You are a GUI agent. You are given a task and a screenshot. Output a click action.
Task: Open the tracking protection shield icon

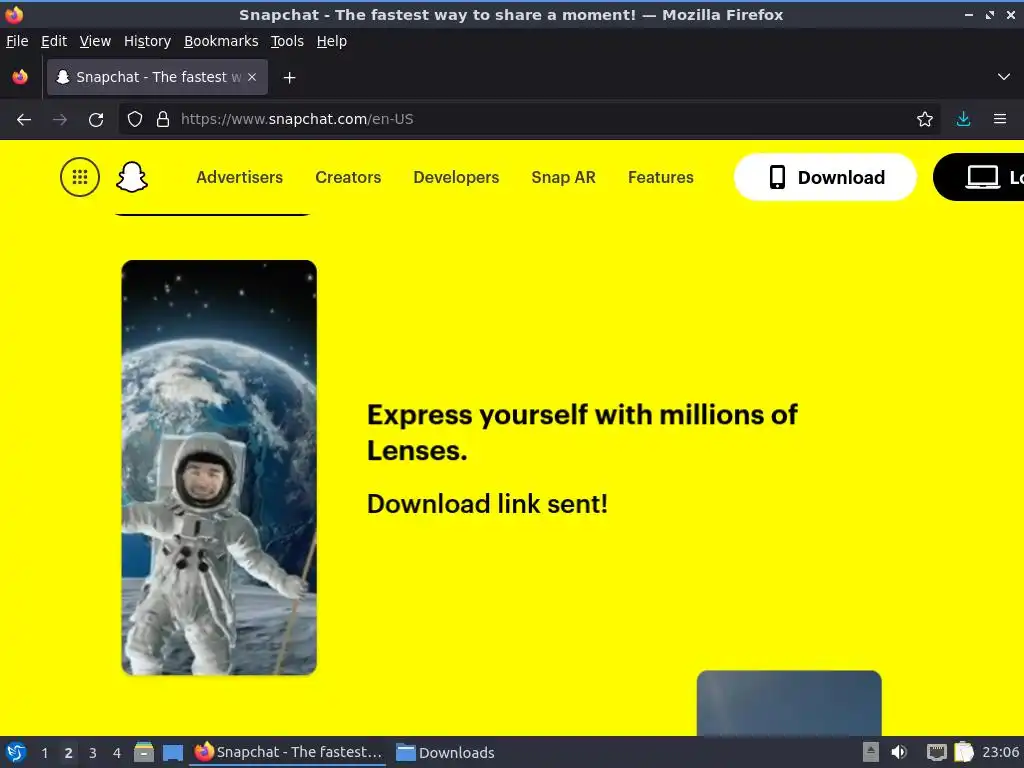click(135, 120)
